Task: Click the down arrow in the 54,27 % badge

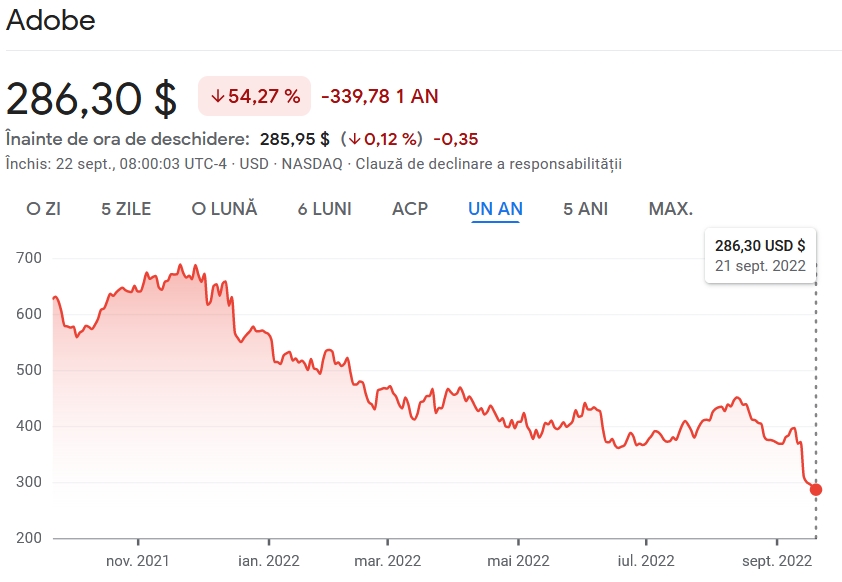Action: pos(217,97)
